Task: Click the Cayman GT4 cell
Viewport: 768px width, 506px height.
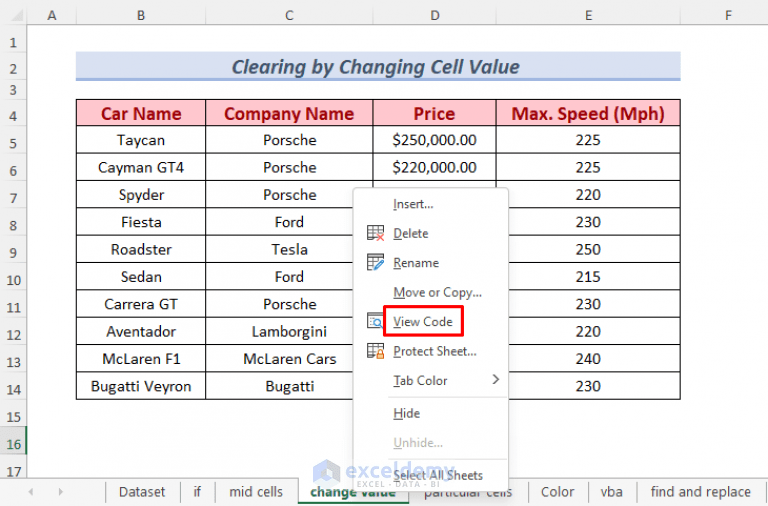Action: [141, 168]
